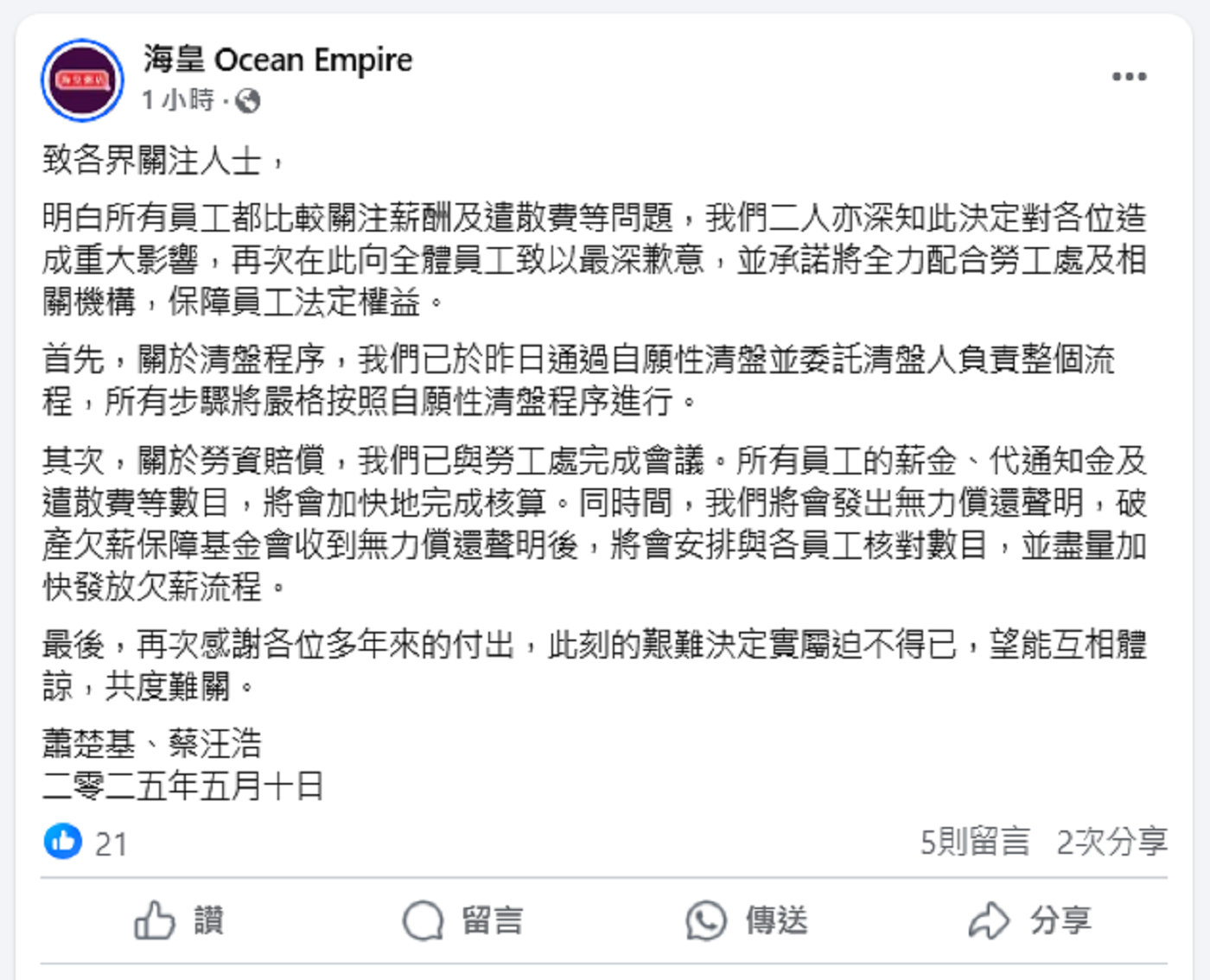Click the paragraph beginning with 其次
The image size is (1210, 980).
coord(593,523)
